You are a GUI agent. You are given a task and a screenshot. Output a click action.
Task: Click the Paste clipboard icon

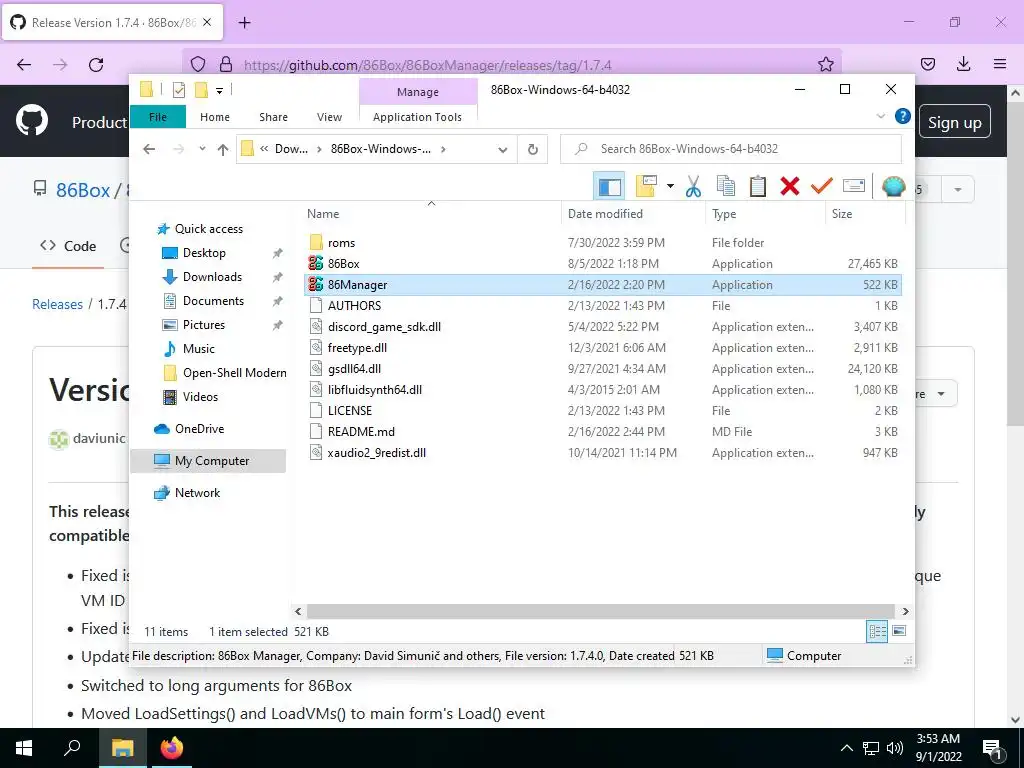(758, 187)
